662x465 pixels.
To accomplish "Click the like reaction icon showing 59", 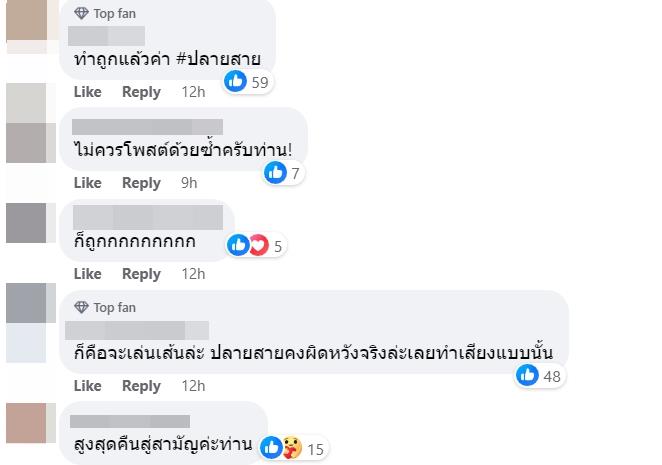I will pyautogui.click(x=236, y=82).
